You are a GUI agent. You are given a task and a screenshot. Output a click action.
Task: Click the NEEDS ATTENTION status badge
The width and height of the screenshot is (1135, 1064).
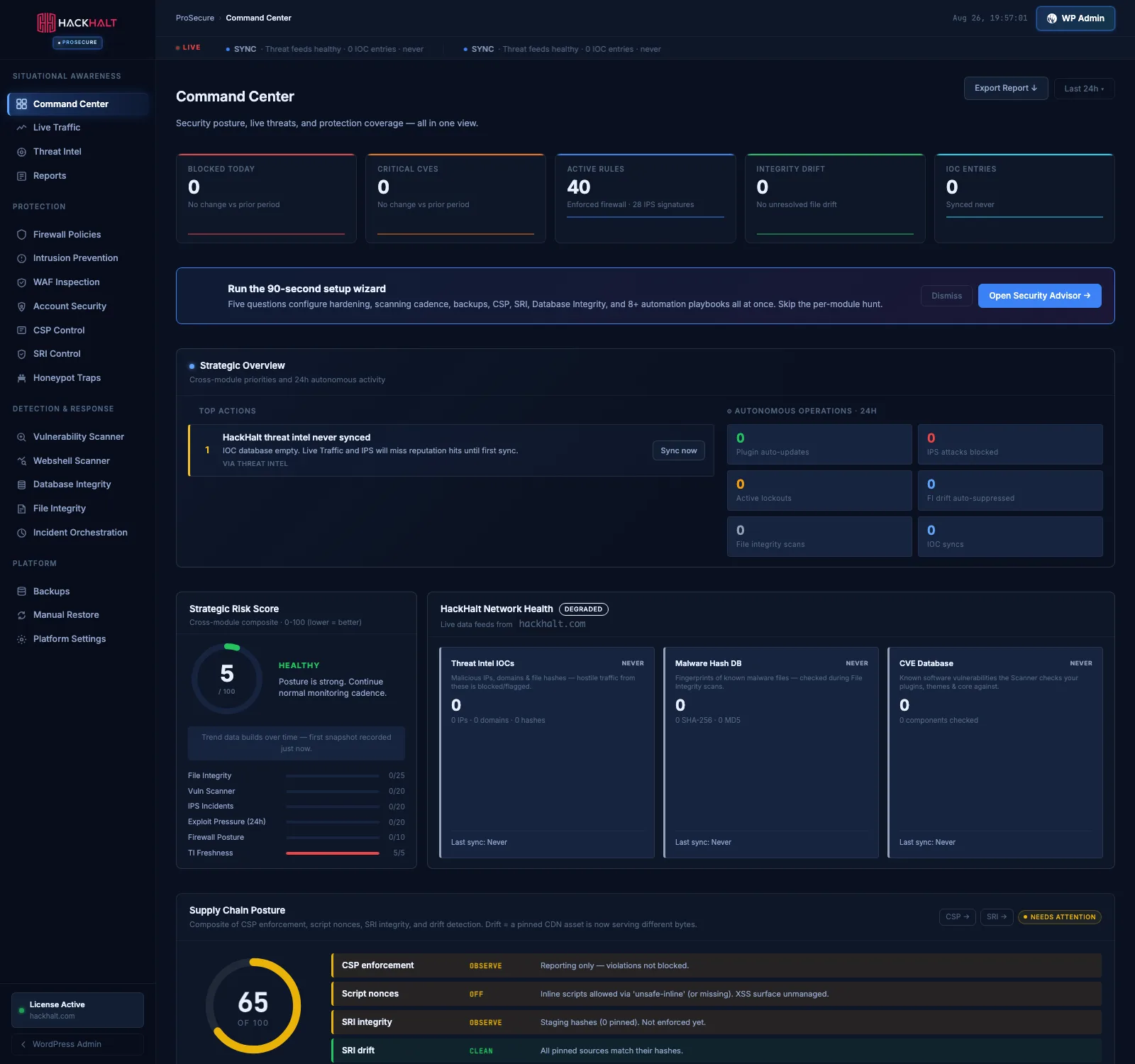[1060, 917]
